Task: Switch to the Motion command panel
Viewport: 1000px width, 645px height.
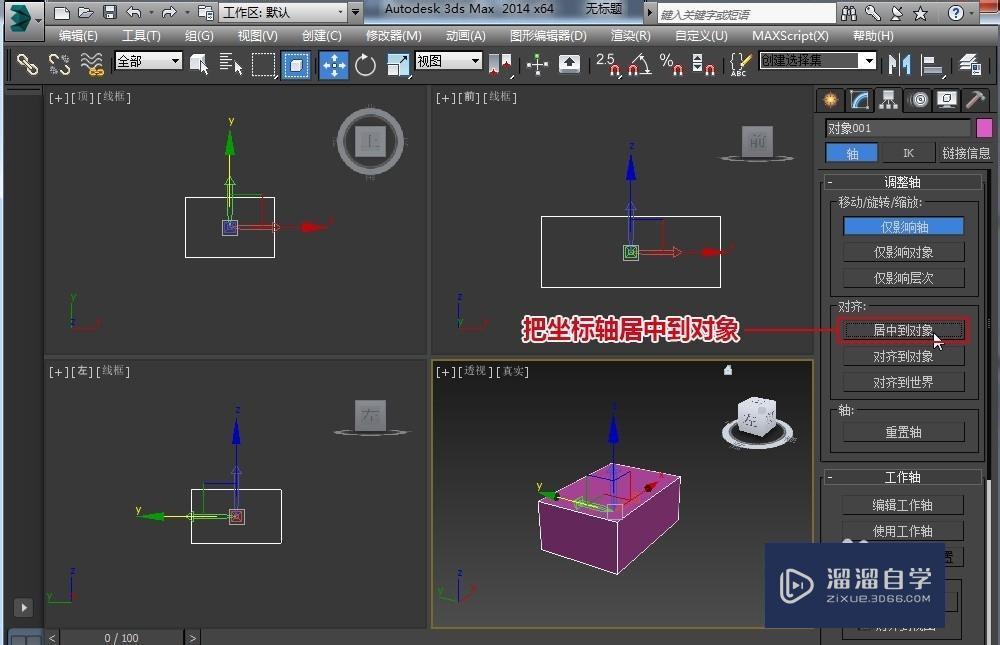Action: [917, 99]
